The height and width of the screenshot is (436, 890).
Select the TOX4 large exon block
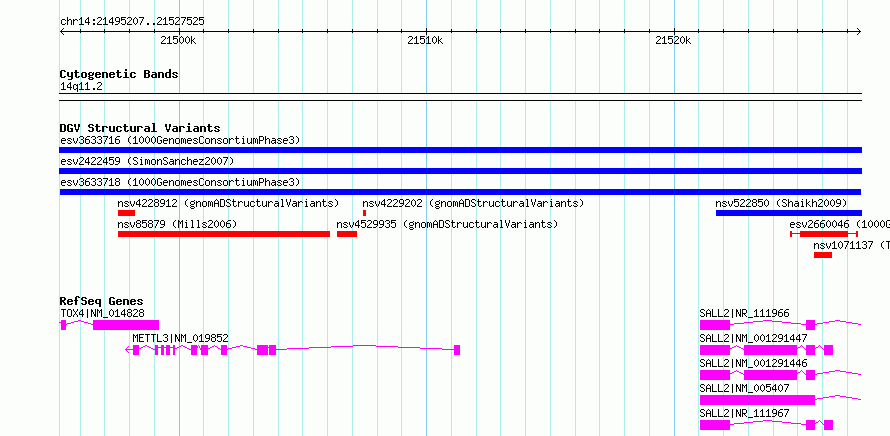pos(126,325)
